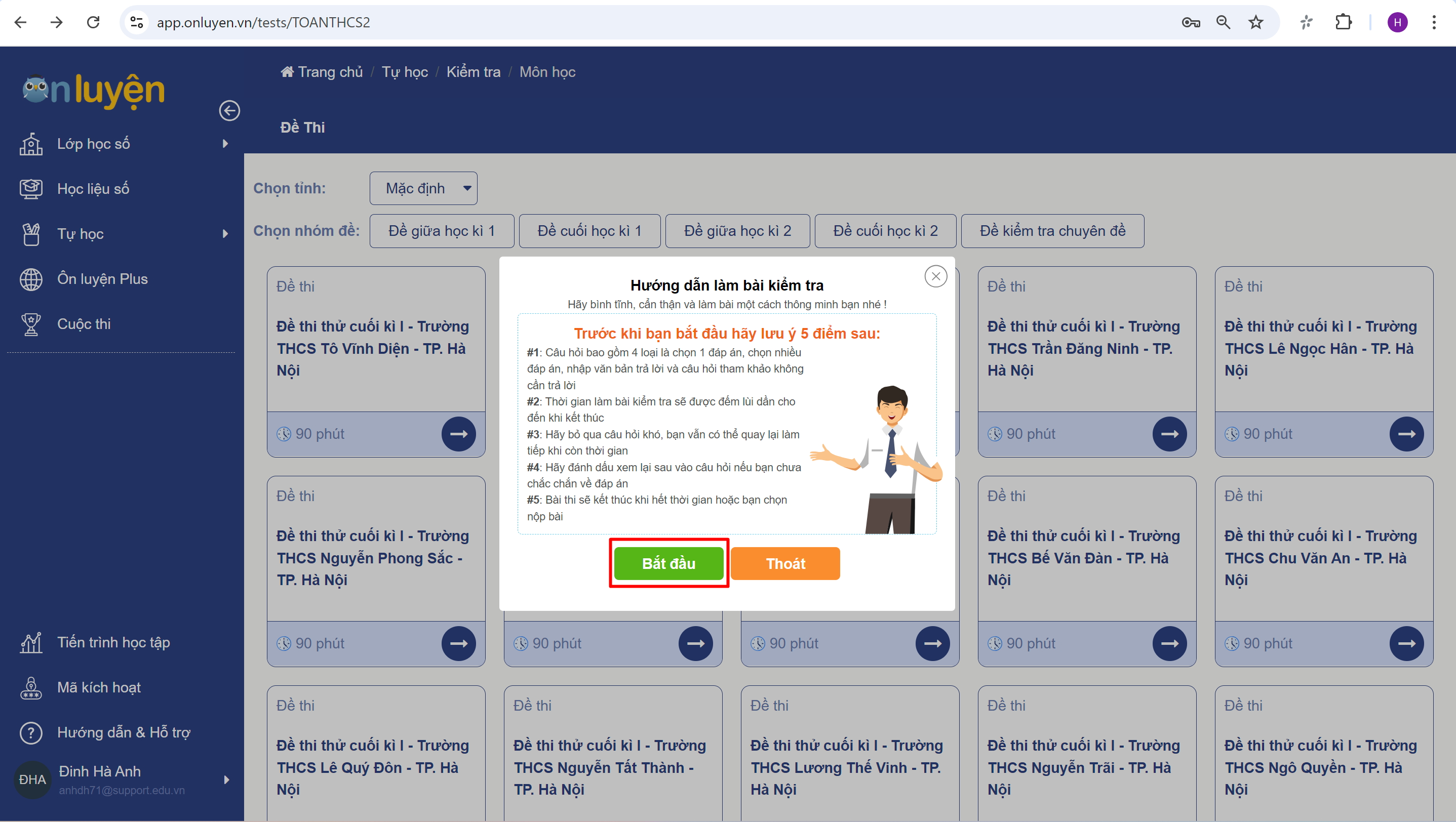The height and width of the screenshot is (822, 1456).
Task: Open Tự học sidebar item
Action: [80, 234]
